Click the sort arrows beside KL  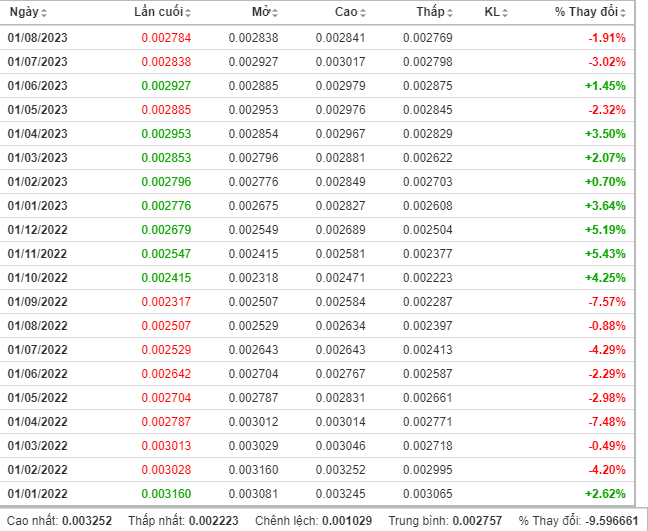(505, 12)
